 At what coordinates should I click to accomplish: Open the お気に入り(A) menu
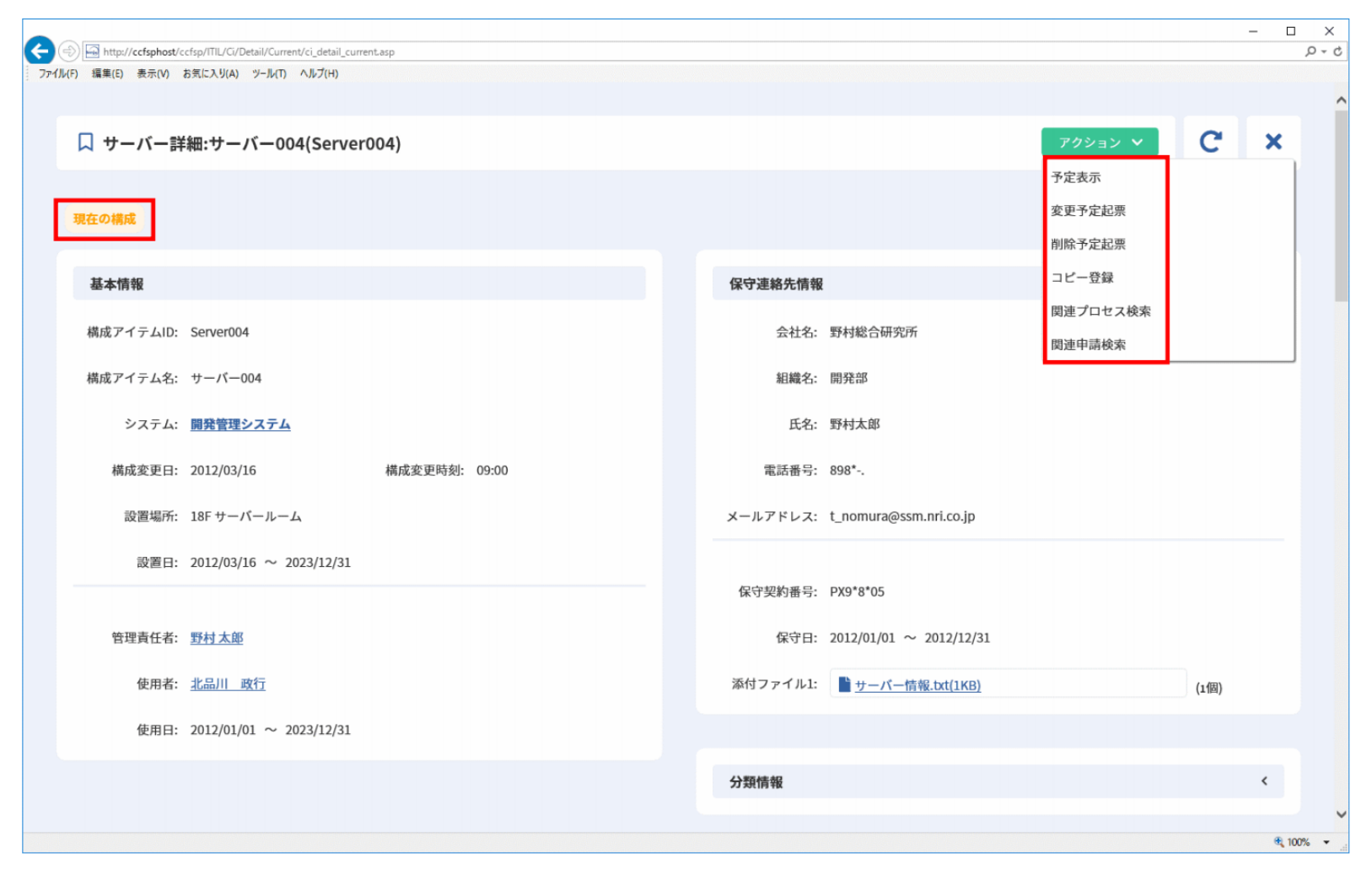210,73
